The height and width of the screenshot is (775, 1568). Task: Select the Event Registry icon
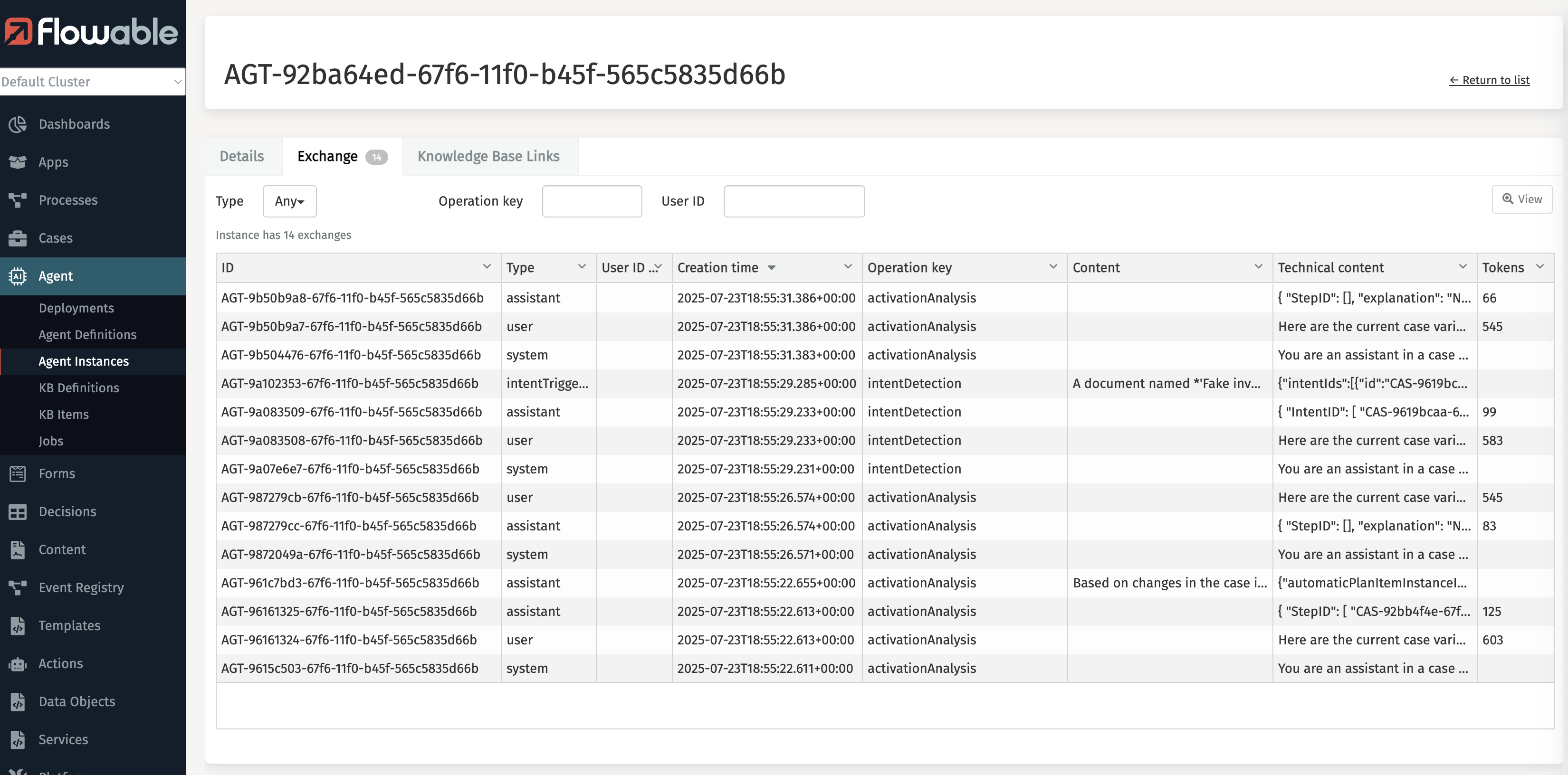click(18, 587)
